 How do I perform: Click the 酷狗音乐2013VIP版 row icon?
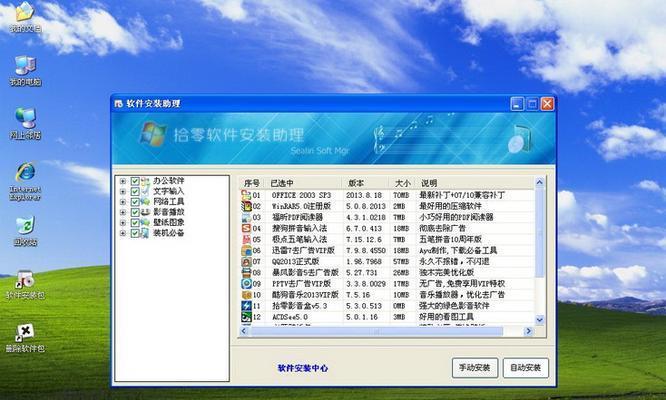click(x=246, y=294)
